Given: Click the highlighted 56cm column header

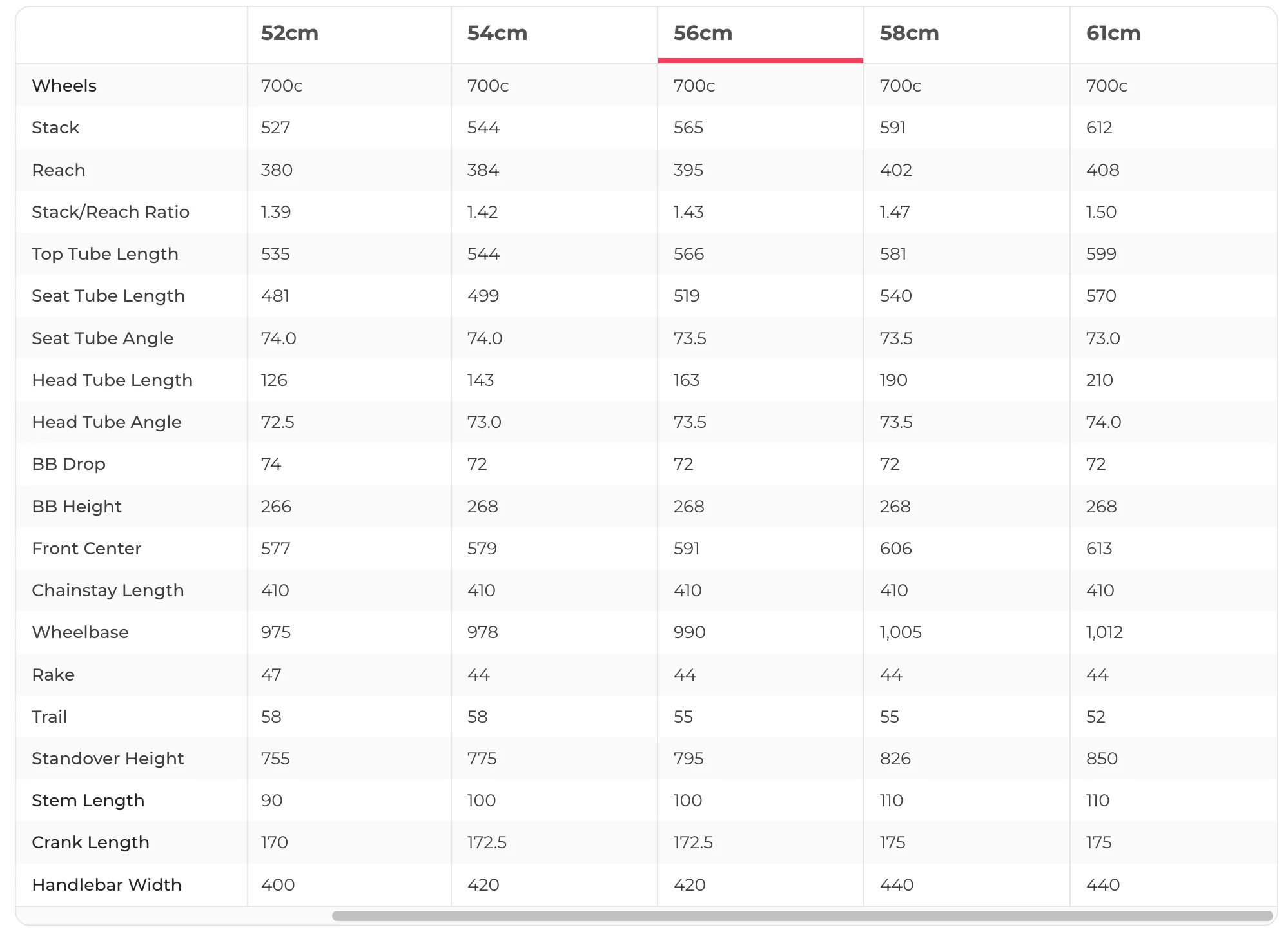Looking at the screenshot, I should click(703, 33).
